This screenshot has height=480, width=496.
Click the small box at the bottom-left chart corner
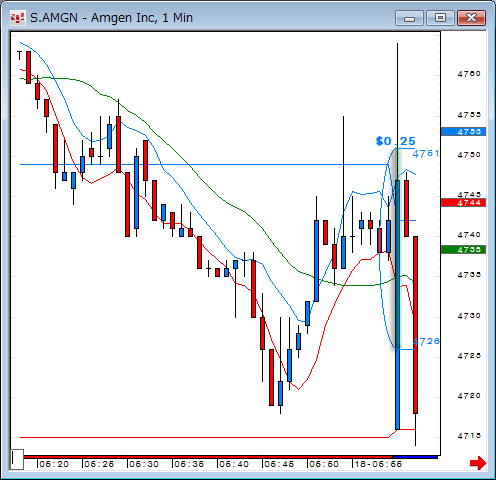(17, 459)
